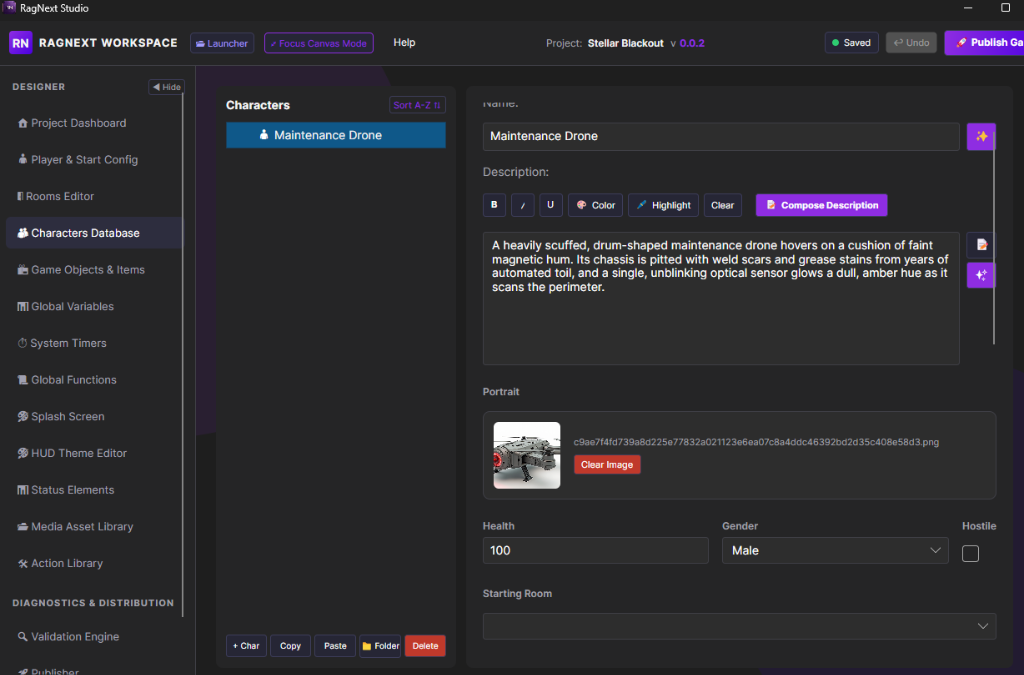Toggle Focus Canvas Mode

pyautogui.click(x=319, y=43)
